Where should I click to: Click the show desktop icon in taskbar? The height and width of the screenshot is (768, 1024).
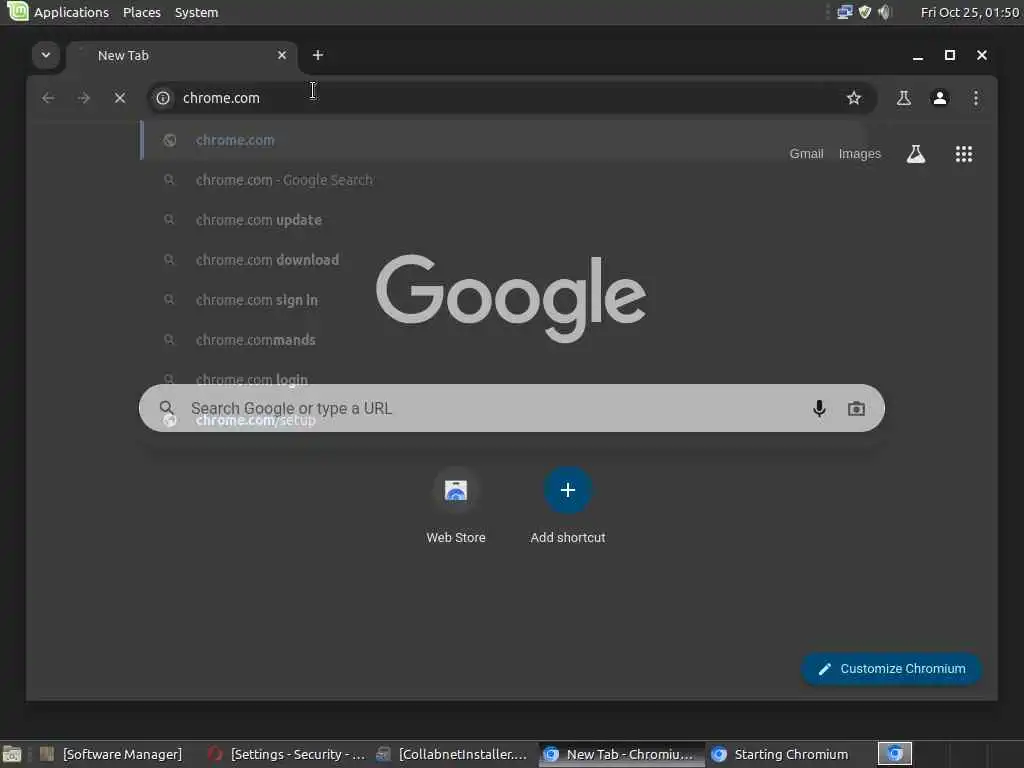pos(12,754)
